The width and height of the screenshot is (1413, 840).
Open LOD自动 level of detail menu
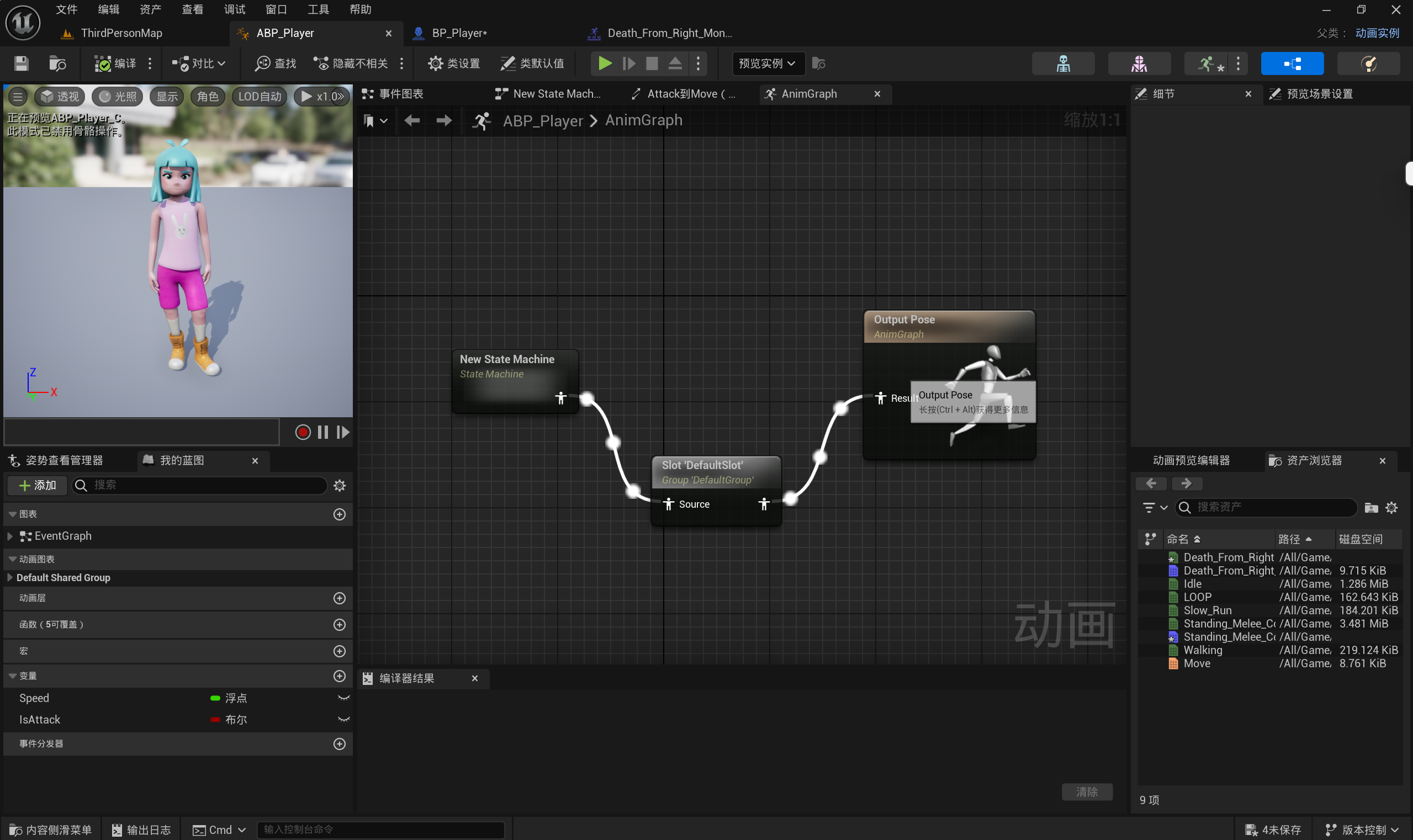(260, 97)
